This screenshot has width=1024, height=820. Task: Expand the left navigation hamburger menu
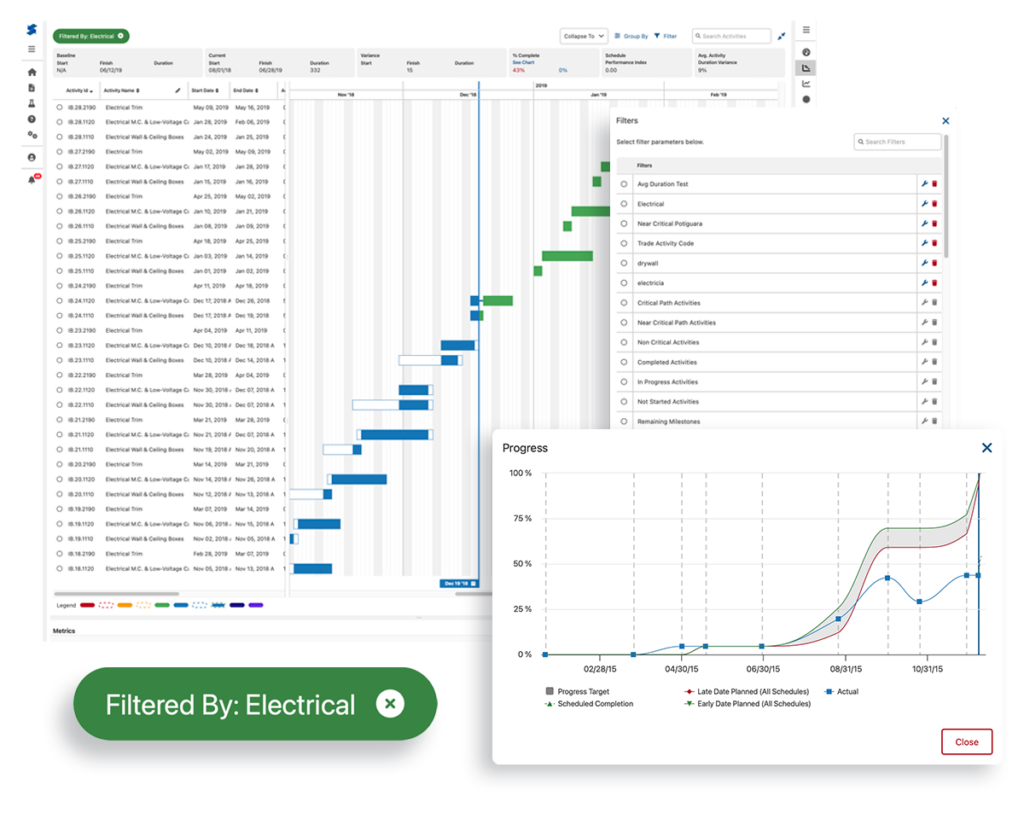[x=30, y=49]
